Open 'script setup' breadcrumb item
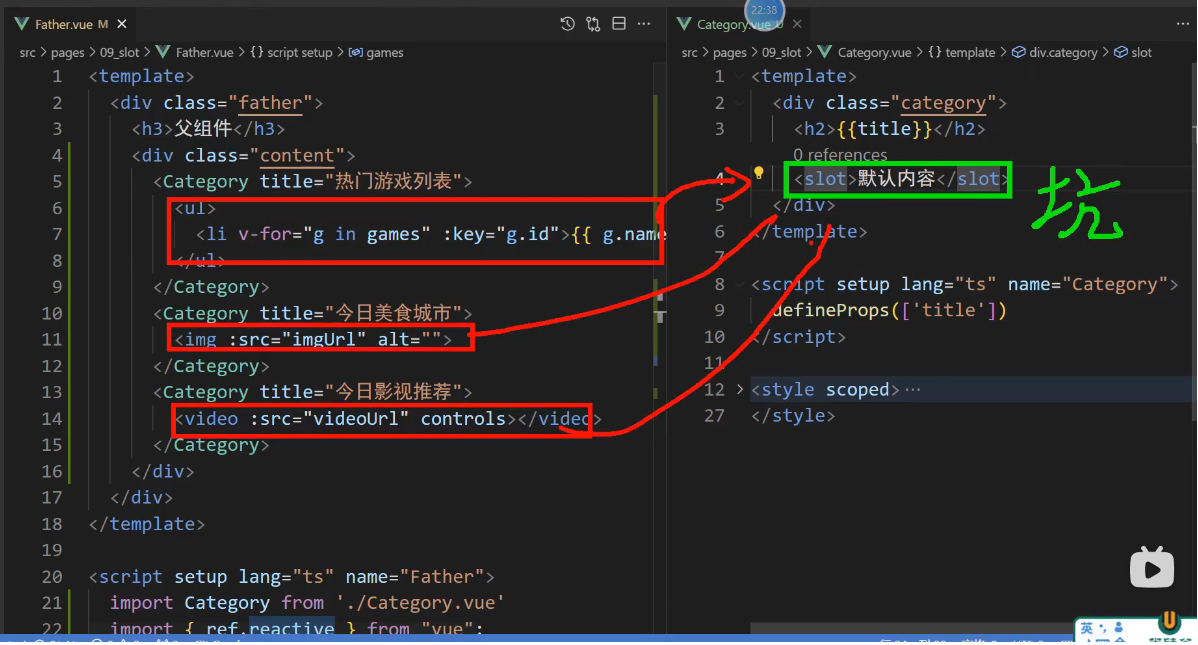This screenshot has width=1198, height=645. tap(300, 53)
